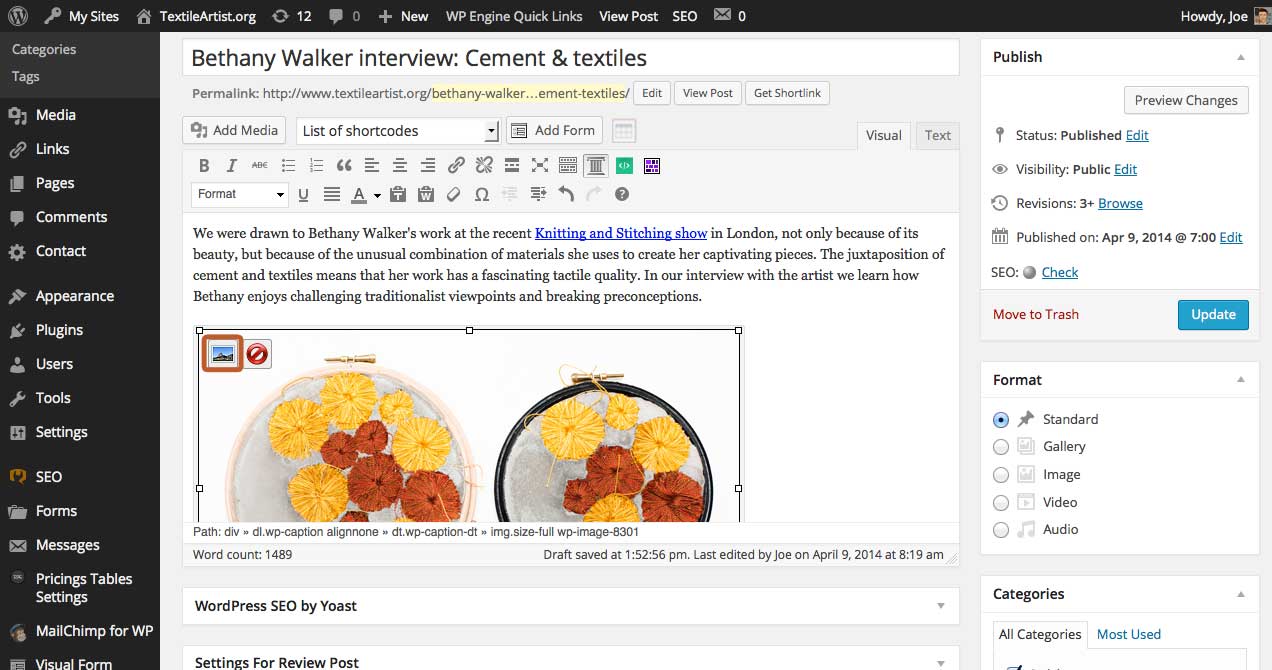The width and height of the screenshot is (1272, 670).
Task: Insert a special character (omega)
Action: coord(482,194)
